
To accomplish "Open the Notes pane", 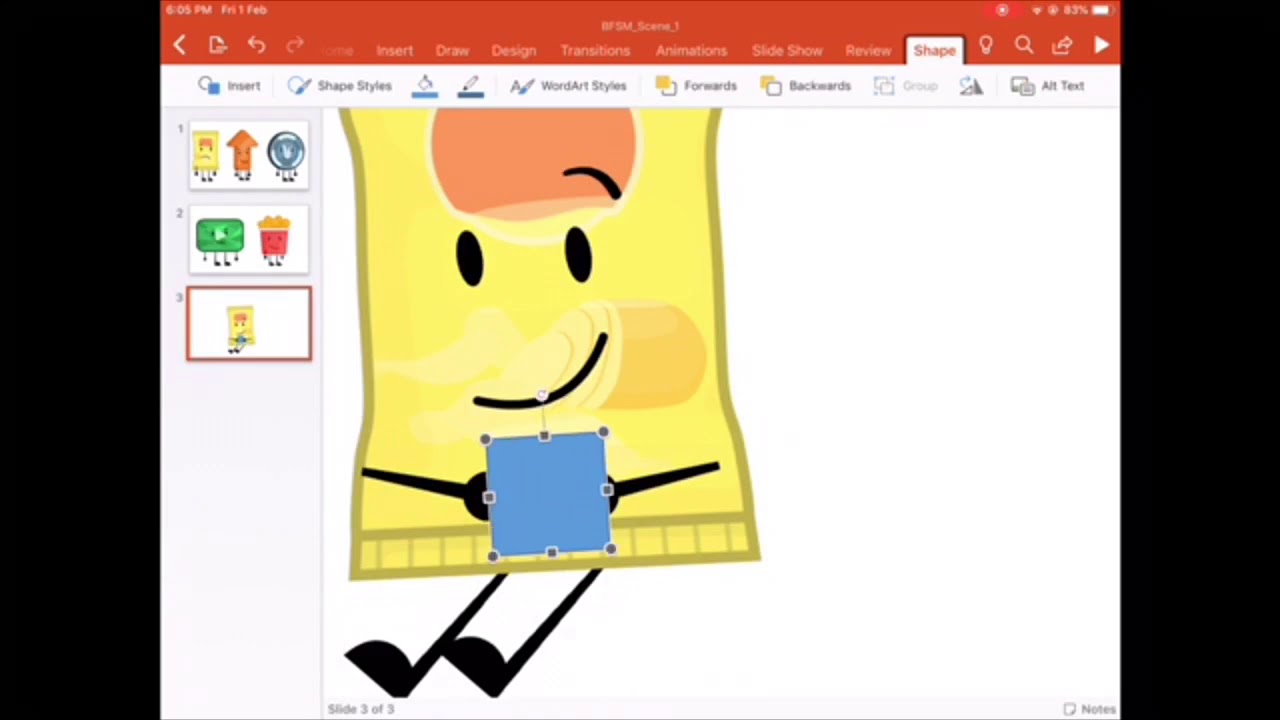I will click(x=1090, y=709).
